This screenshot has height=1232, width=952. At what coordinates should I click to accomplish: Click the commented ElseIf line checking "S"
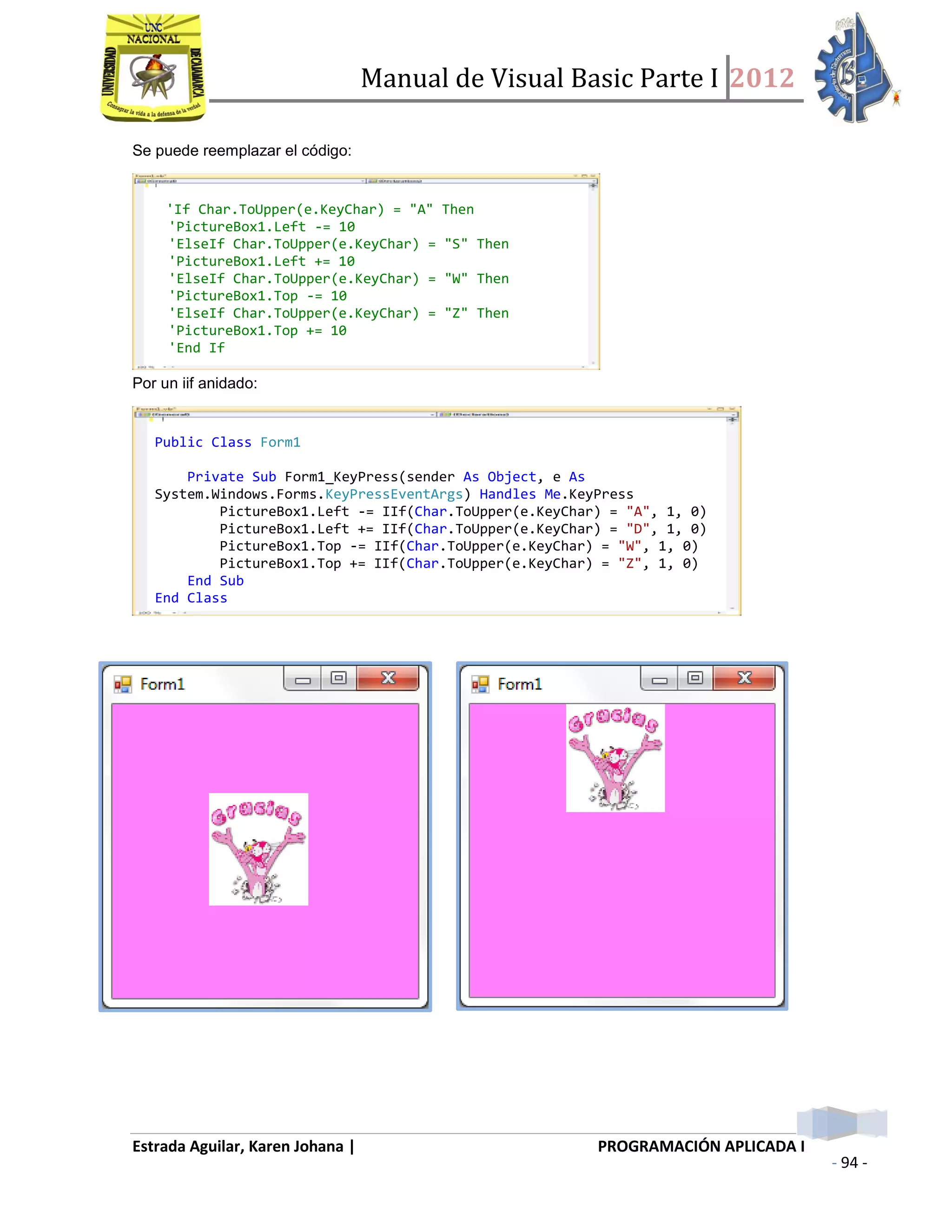338,244
